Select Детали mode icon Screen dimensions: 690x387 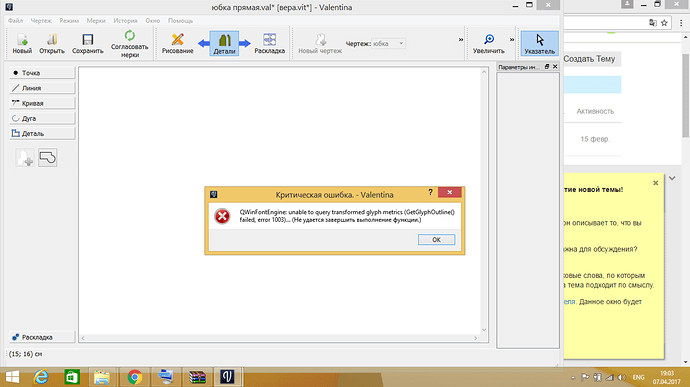click(x=224, y=43)
